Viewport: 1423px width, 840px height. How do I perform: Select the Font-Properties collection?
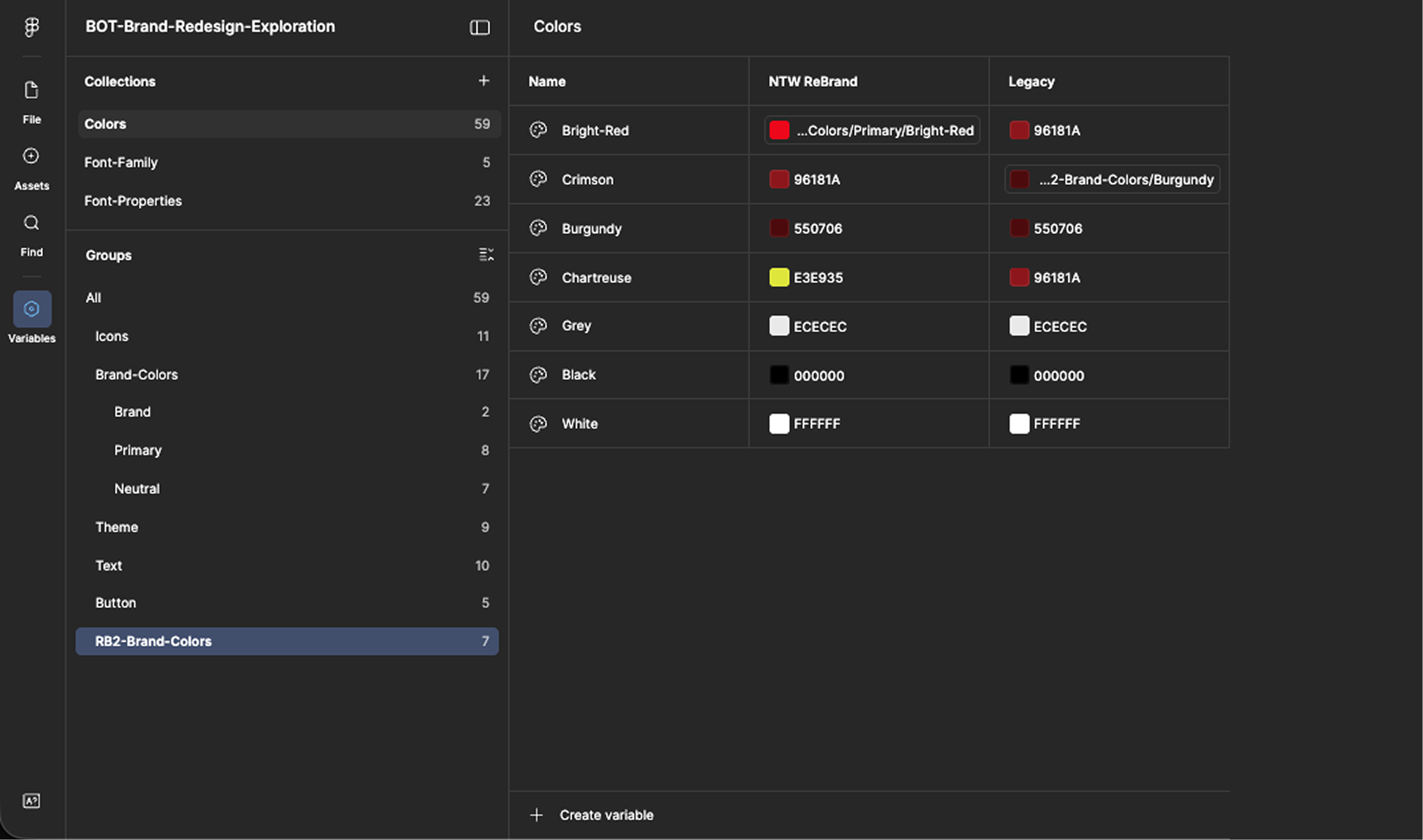point(133,201)
